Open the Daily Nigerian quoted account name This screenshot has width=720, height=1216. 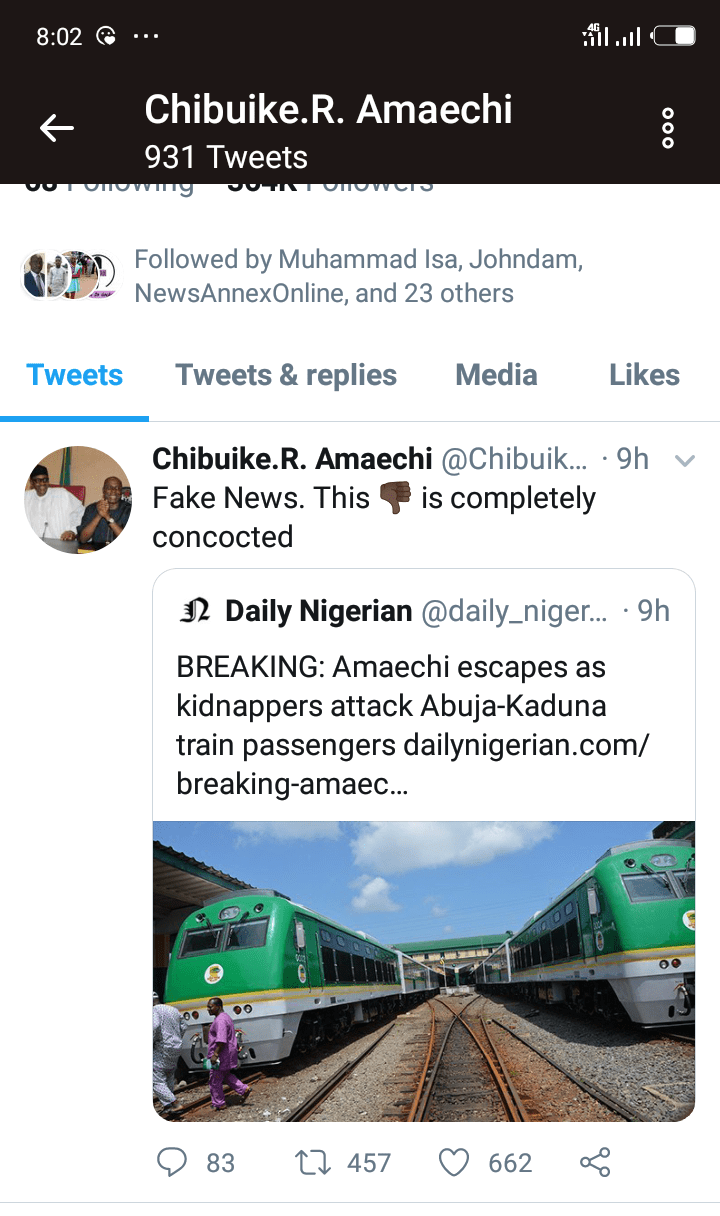pos(318,611)
